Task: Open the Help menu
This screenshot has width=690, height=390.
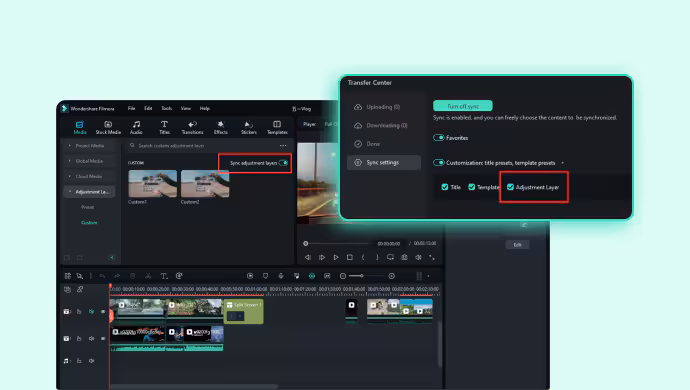Action: click(205, 108)
